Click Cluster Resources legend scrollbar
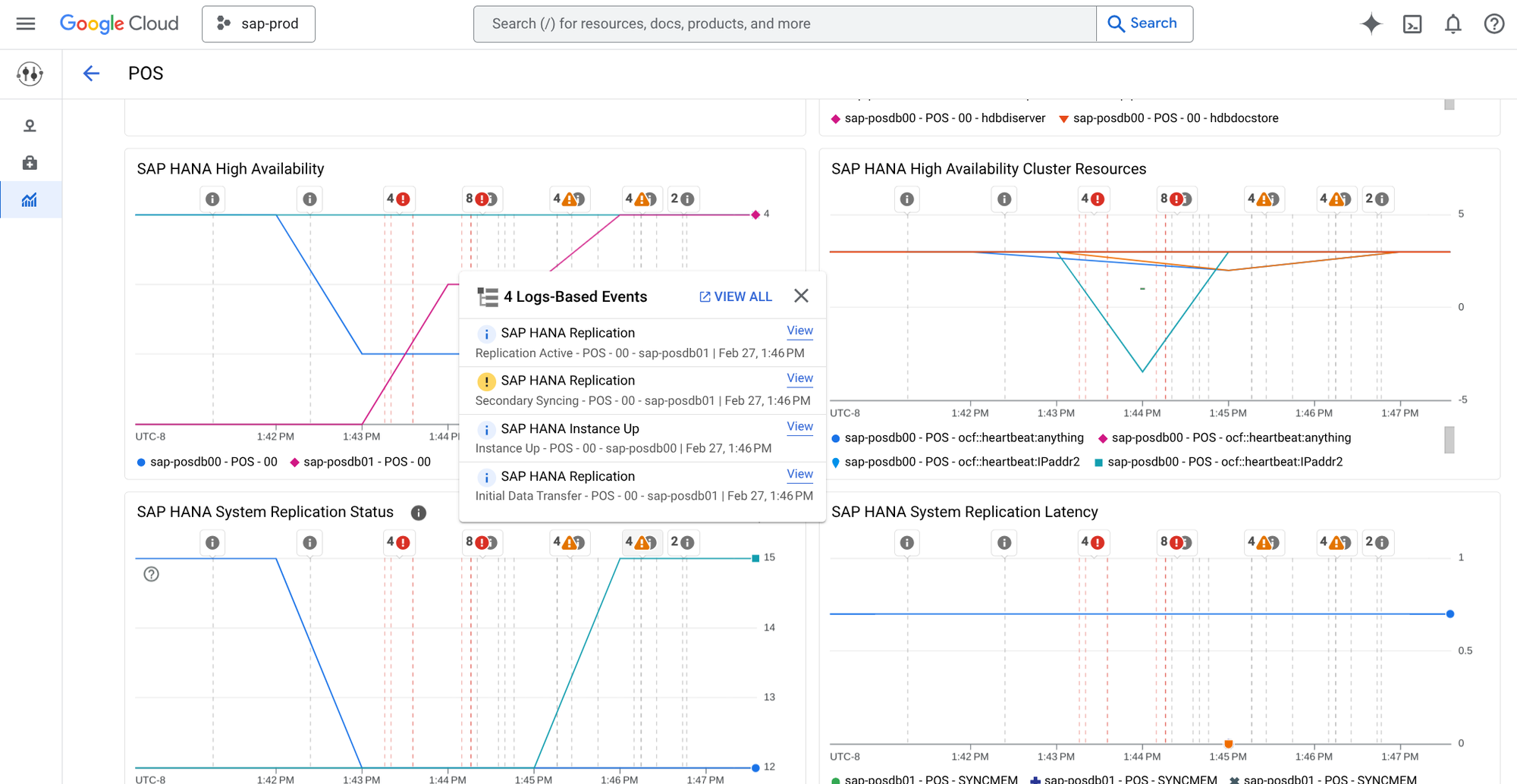This screenshot has width=1517, height=784. [x=1449, y=440]
